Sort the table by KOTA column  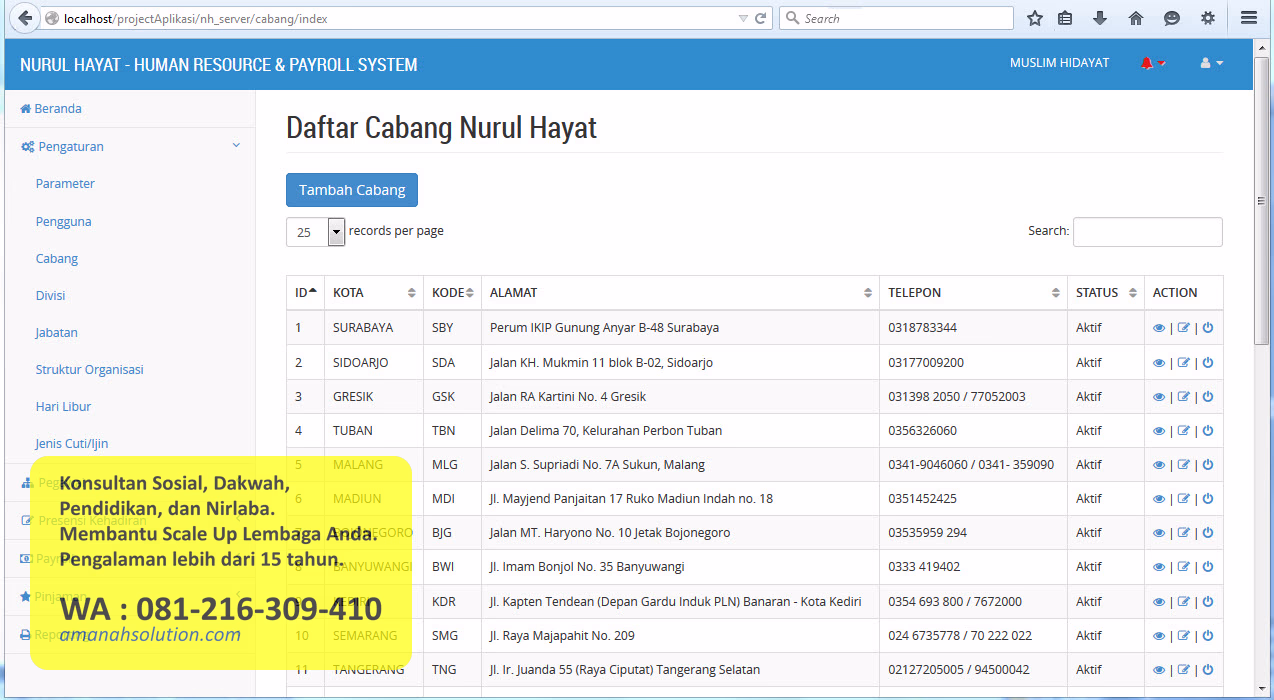click(374, 293)
